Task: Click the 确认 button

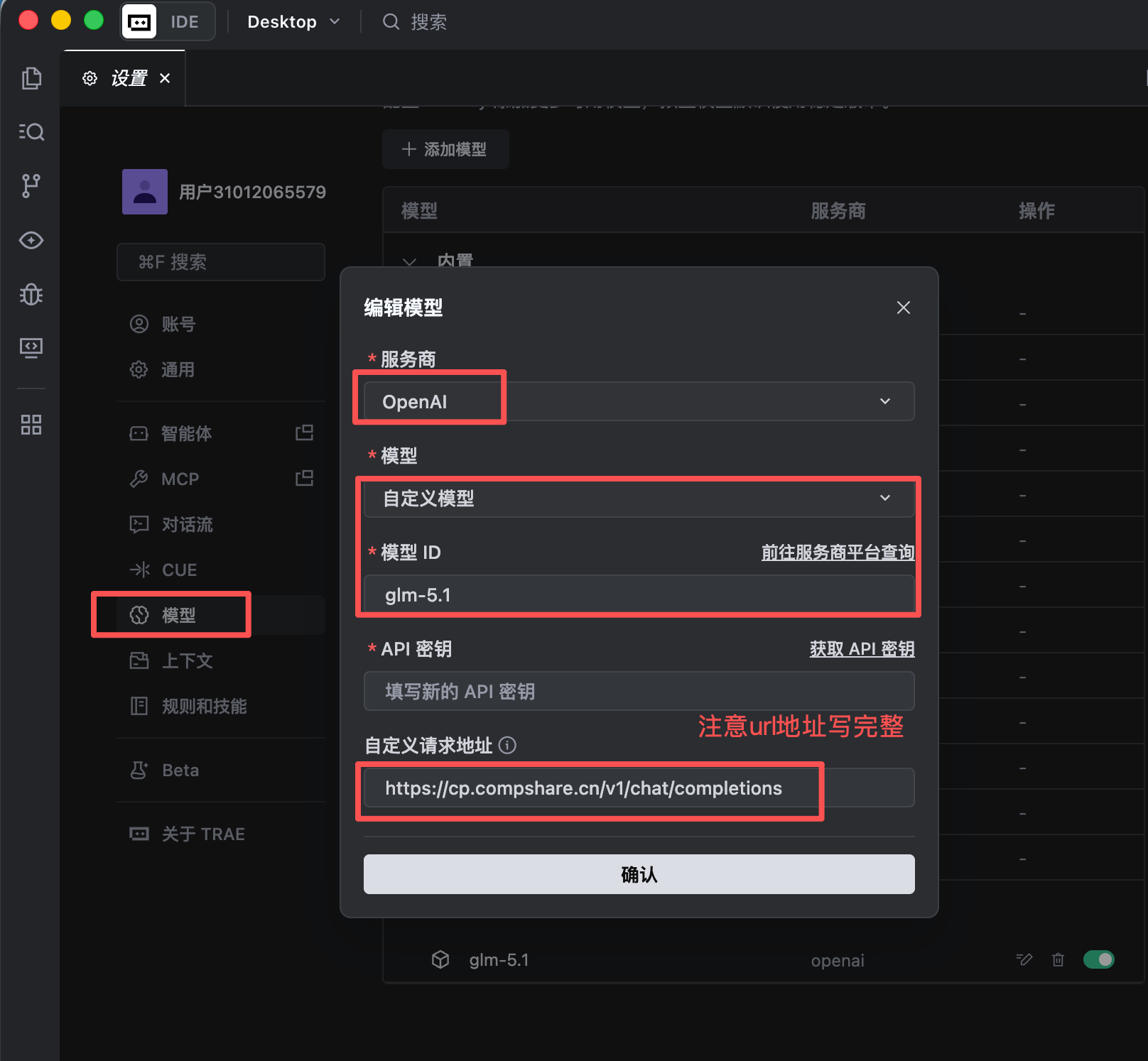Action: (639, 874)
